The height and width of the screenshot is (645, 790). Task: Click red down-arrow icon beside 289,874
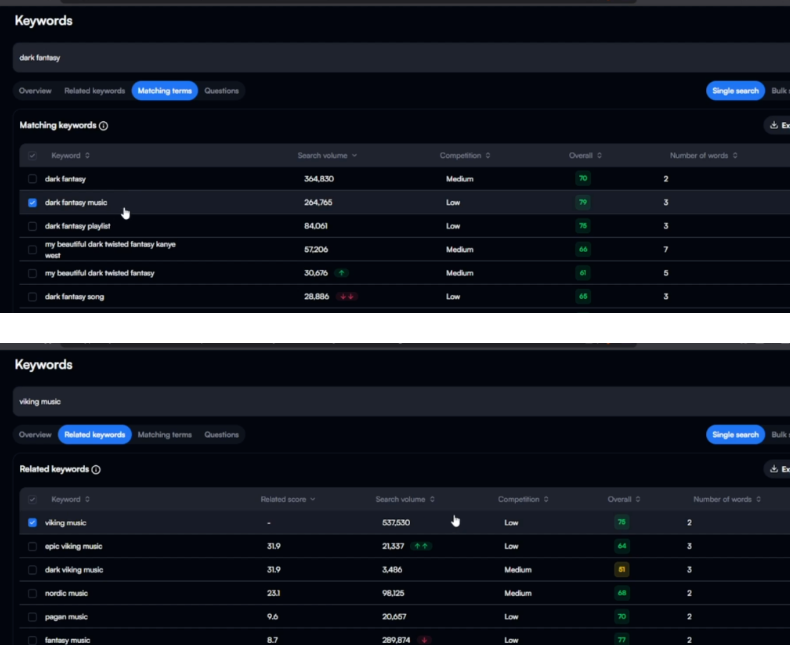coord(425,640)
